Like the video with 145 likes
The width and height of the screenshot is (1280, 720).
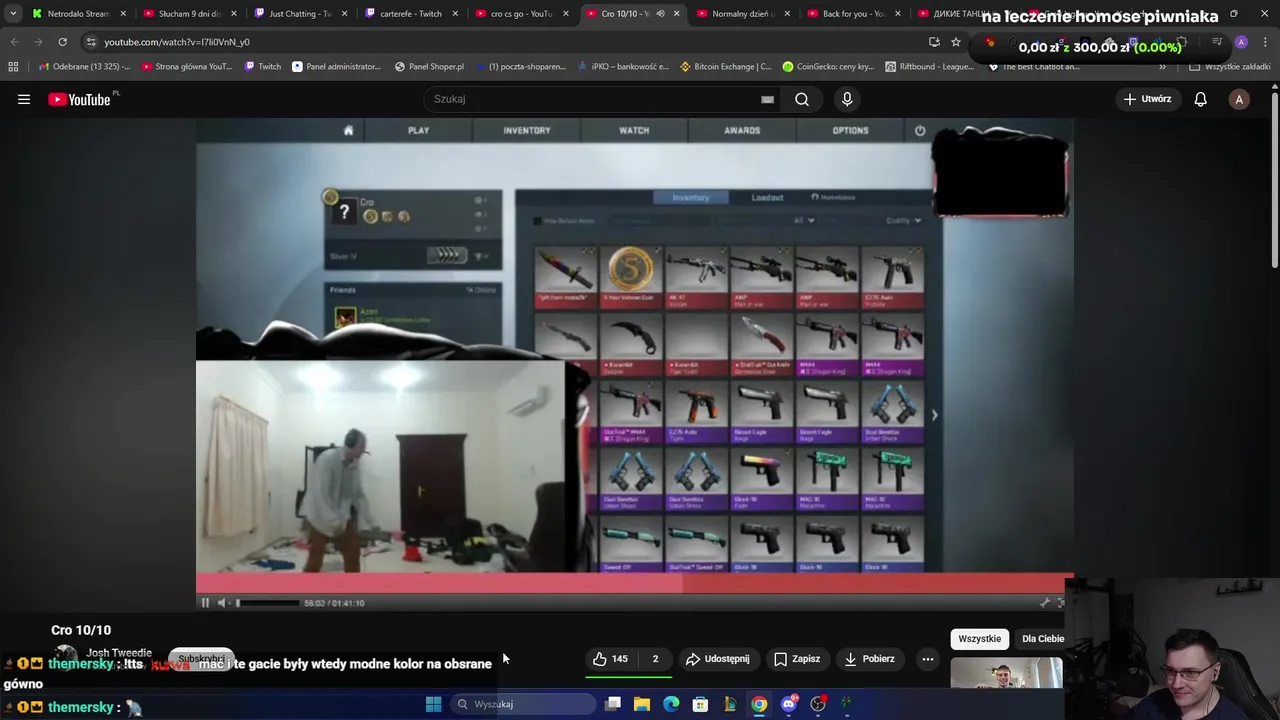(x=610, y=659)
